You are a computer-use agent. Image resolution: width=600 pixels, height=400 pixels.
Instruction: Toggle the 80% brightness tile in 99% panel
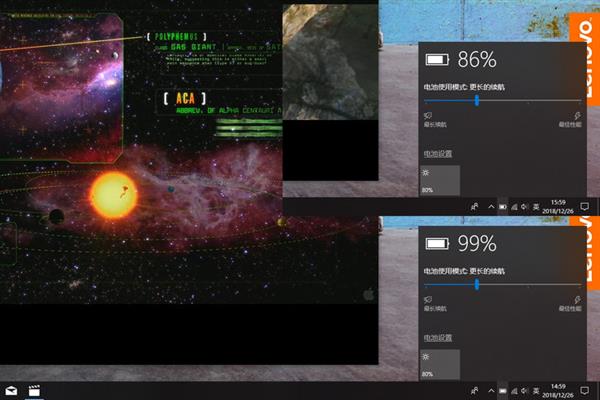440,364
